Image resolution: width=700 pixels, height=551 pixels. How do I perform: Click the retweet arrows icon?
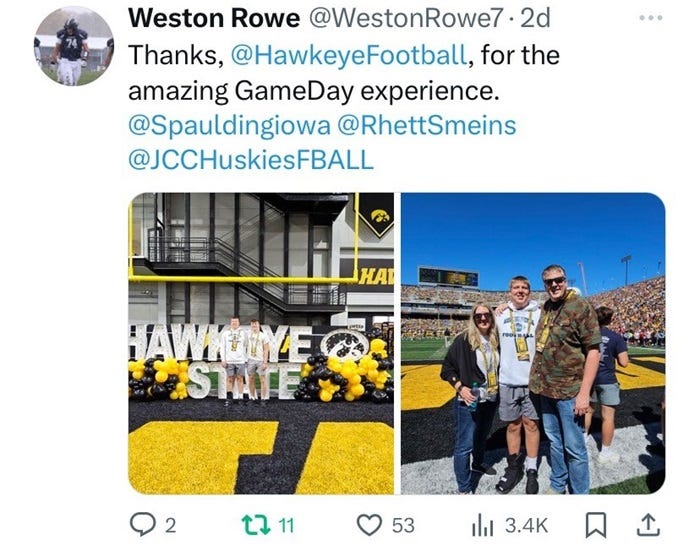point(256,525)
